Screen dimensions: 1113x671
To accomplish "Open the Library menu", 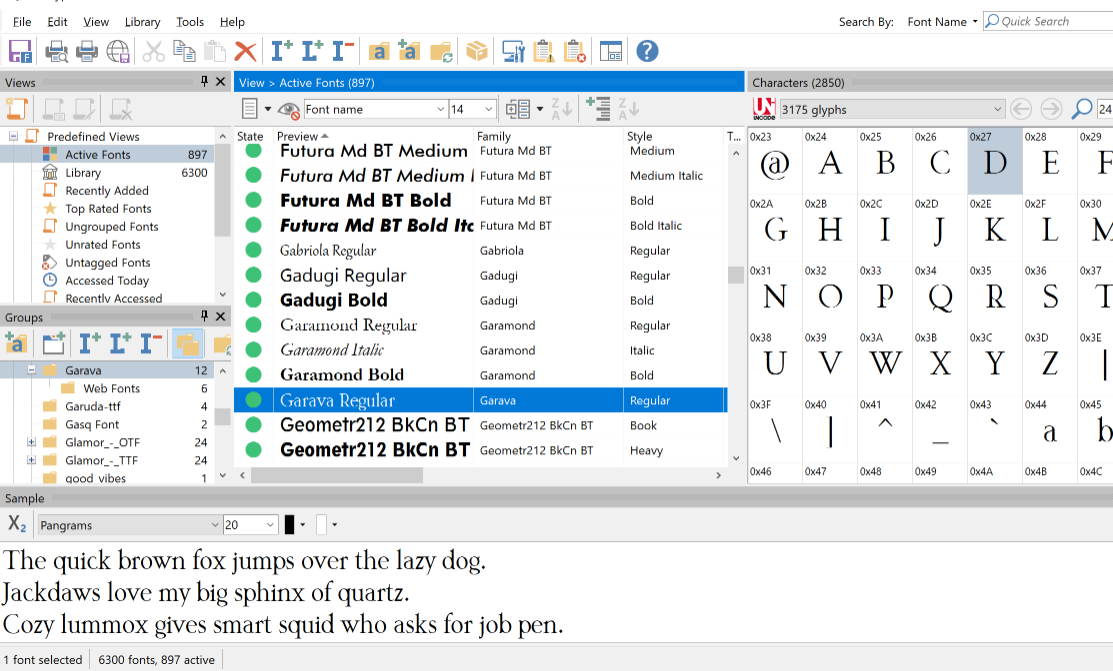I will [x=142, y=21].
